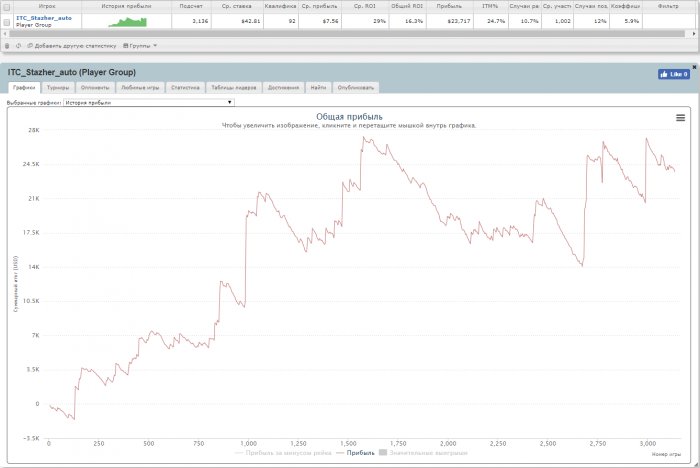Toggle Значительные выигрыши legend item

423,453
